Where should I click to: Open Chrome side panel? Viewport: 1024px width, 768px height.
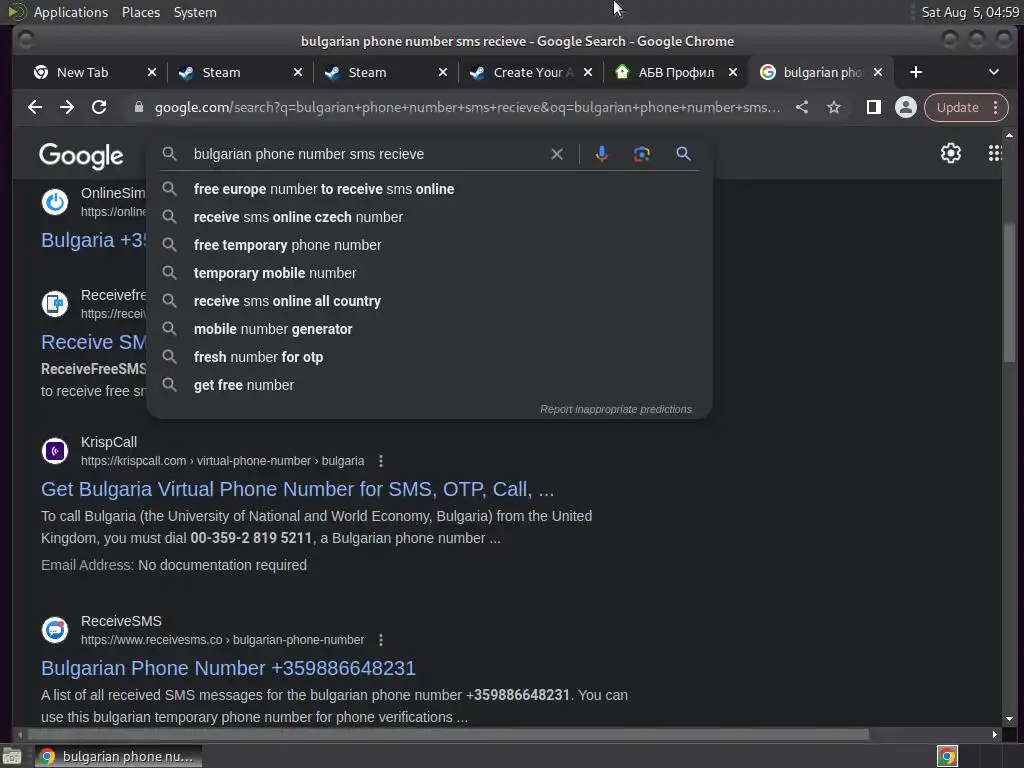tap(874, 107)
